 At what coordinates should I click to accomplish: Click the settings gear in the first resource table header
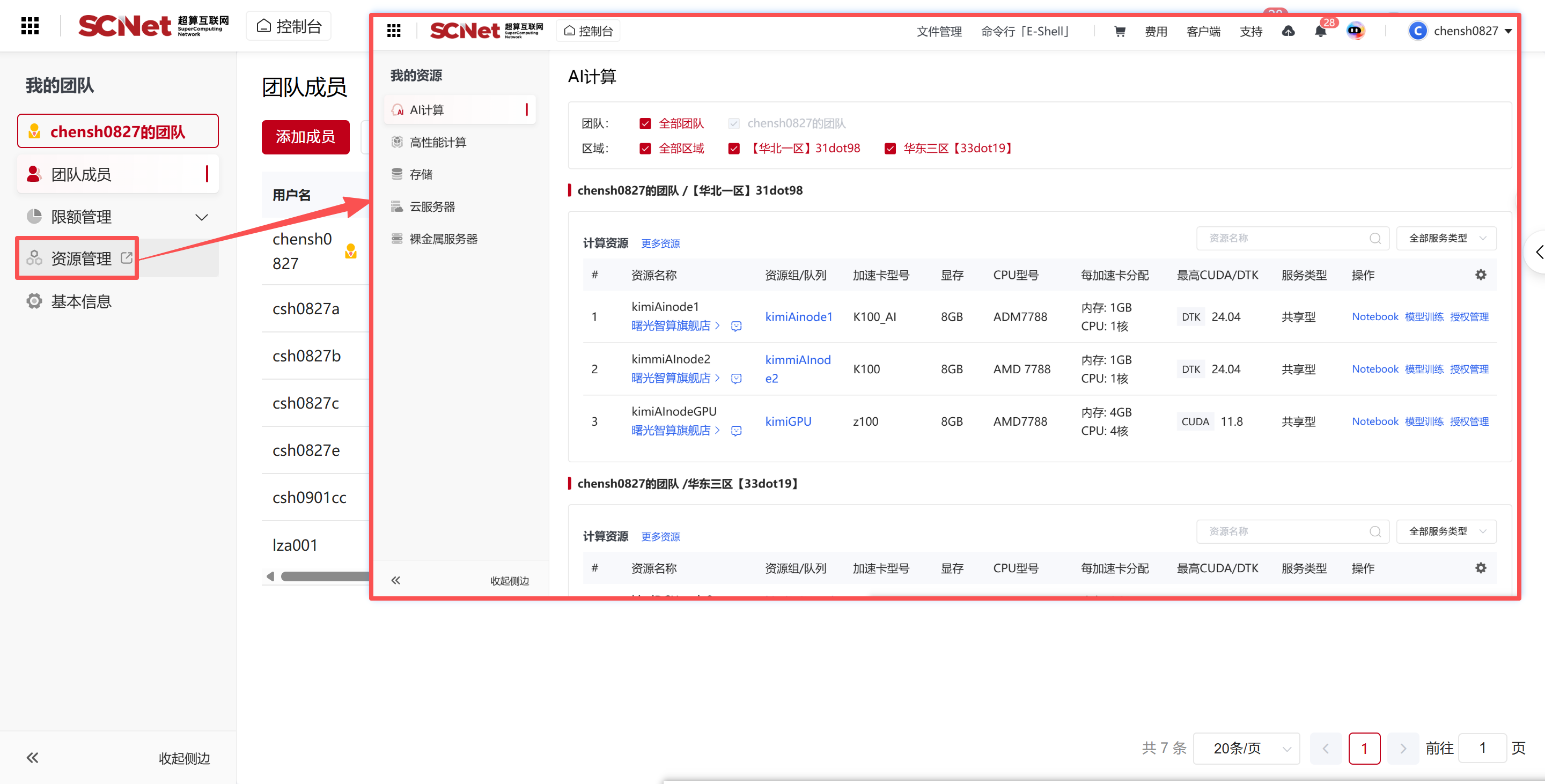click(1480, 275)
